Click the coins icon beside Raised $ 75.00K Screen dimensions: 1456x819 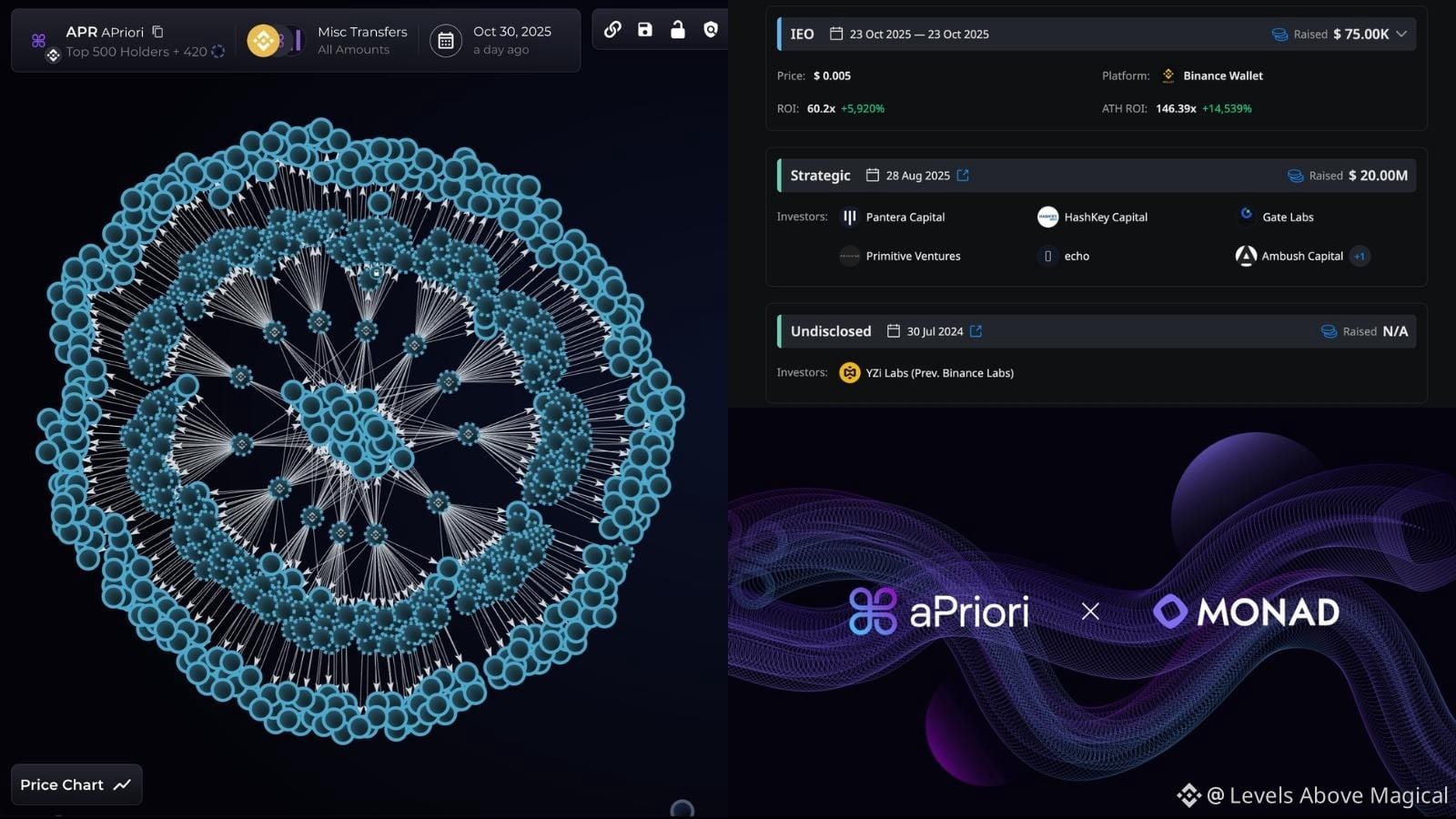[x=1279, y=35]
